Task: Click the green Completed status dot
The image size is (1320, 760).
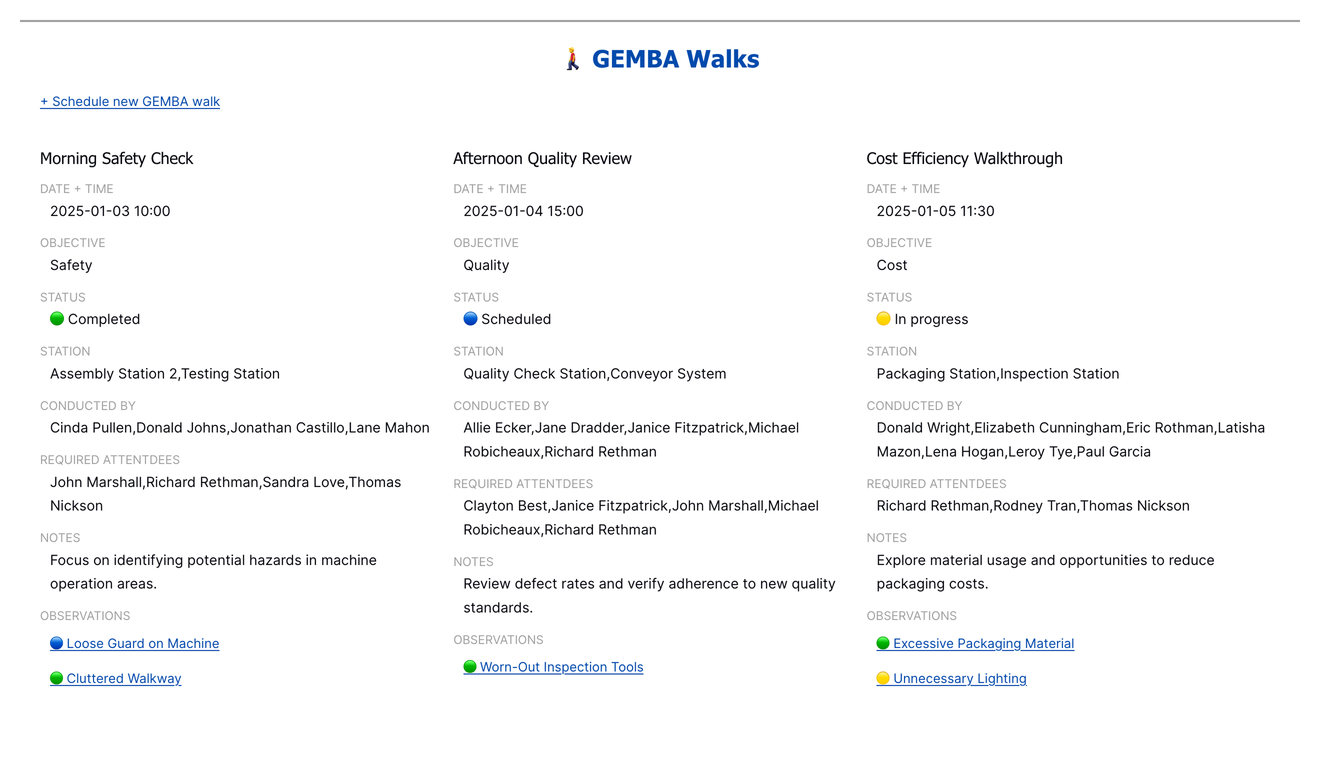Action: pos(57,319)
